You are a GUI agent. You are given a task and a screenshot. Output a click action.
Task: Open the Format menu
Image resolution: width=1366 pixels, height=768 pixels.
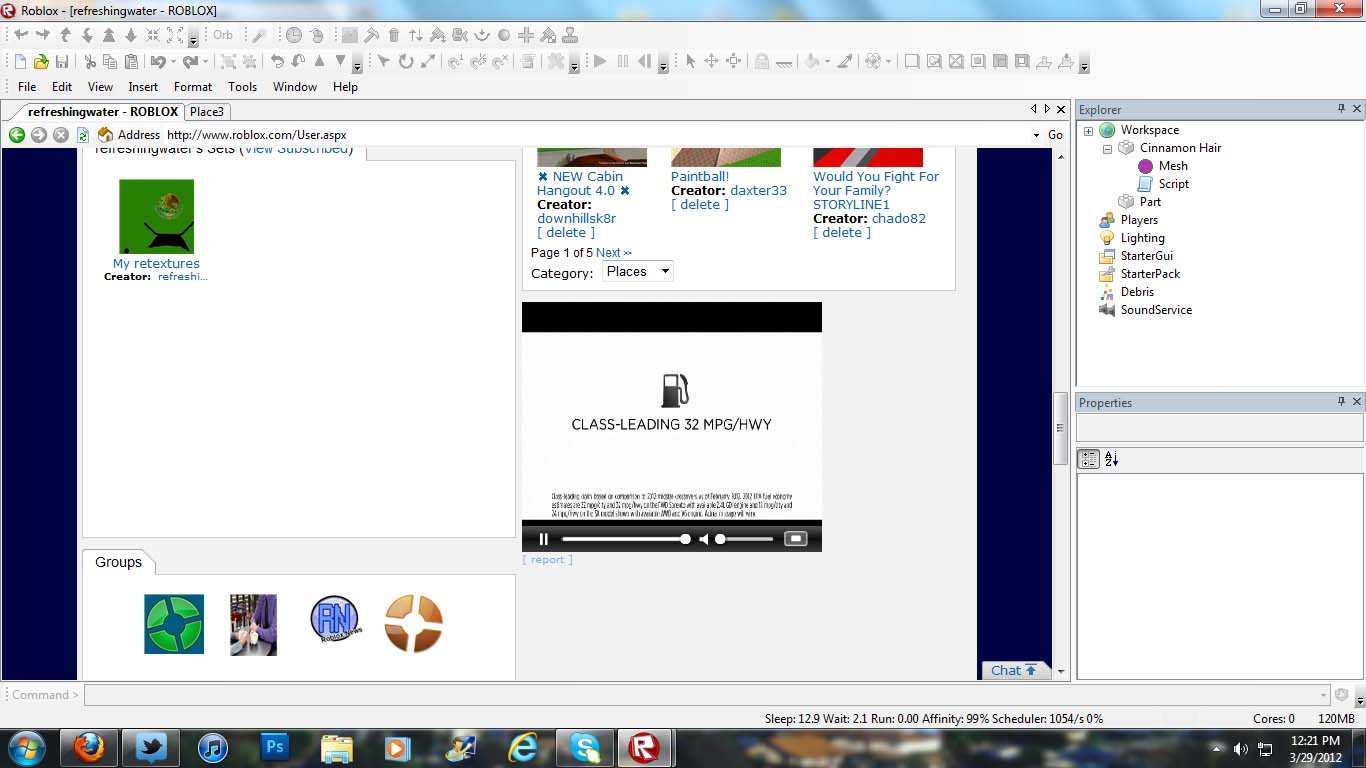[193, 87]
